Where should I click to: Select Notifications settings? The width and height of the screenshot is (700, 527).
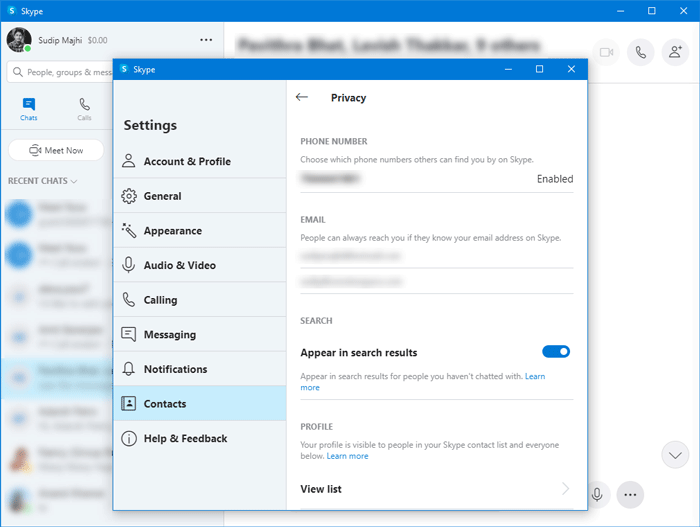[200, 369]
